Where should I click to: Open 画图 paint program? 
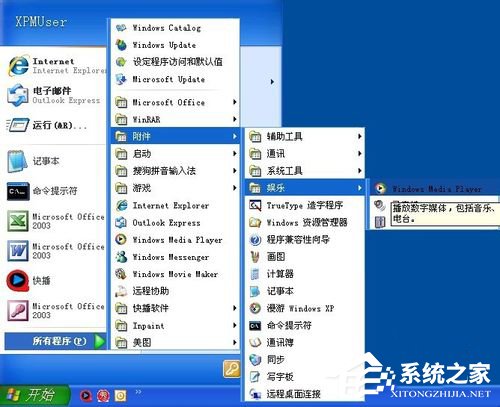click(305, 257)
